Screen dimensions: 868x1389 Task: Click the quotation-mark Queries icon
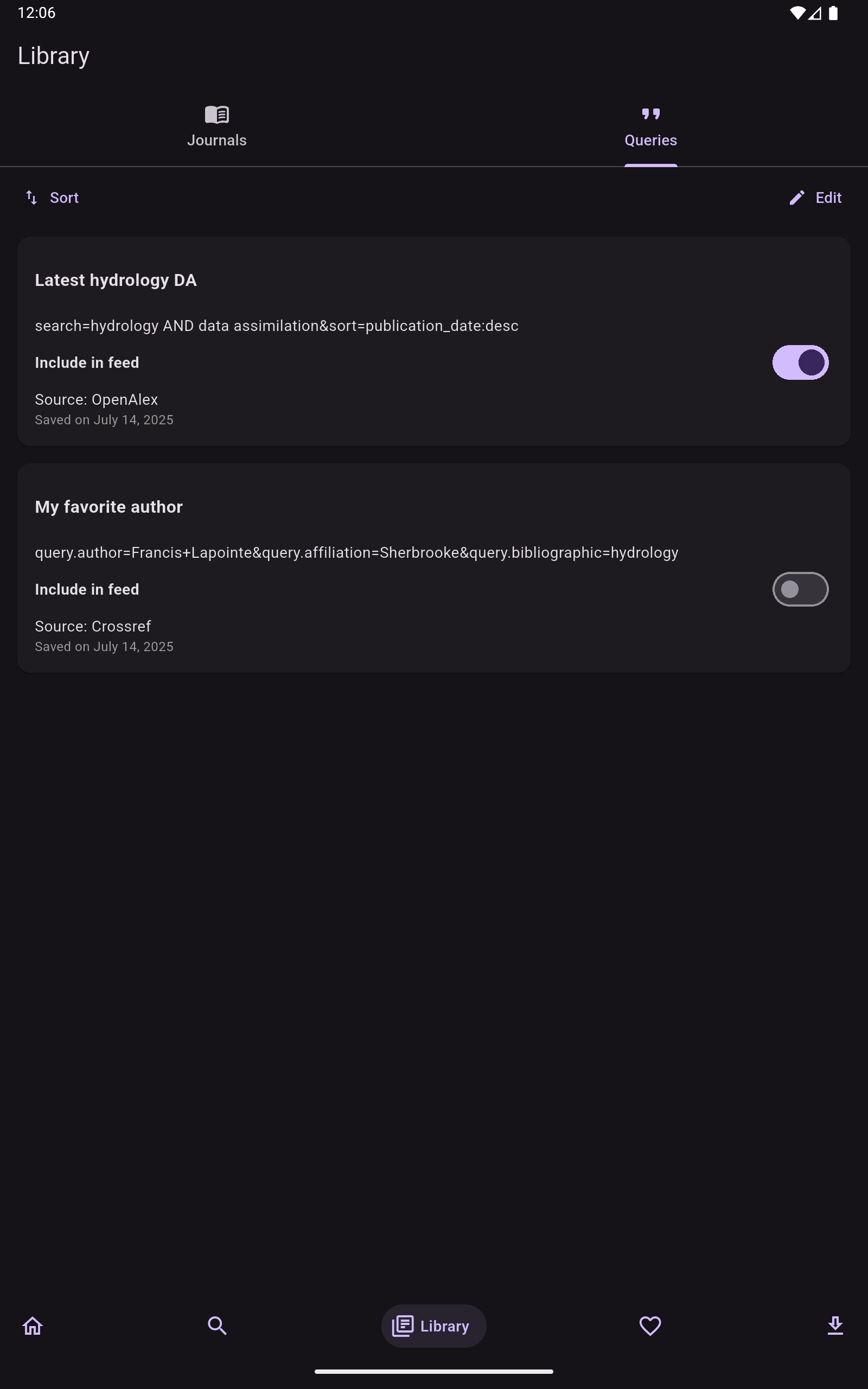(650, 113)
